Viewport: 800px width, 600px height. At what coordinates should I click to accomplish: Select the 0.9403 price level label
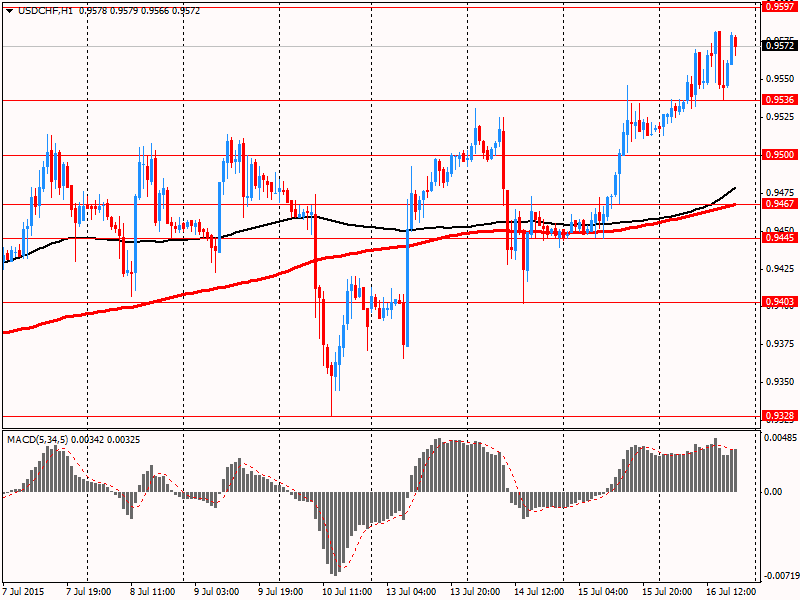click(x=780, y=302)
